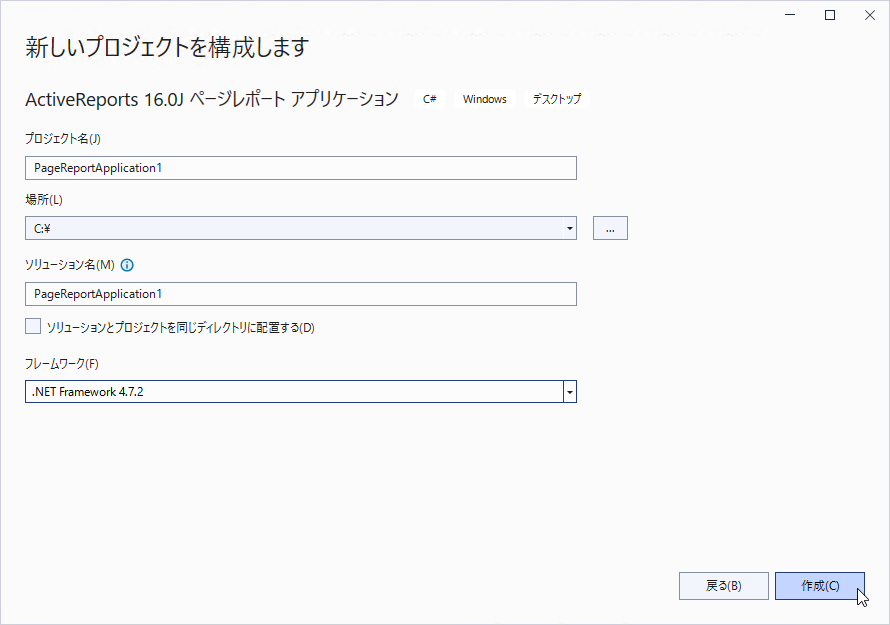Open the フレームワーク dropdown arrow

(x=570, y=392)
